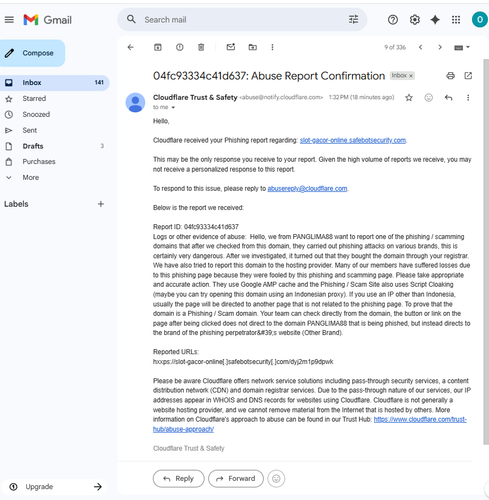Add emoji reaction next to Forward

[x=276, y=479]
